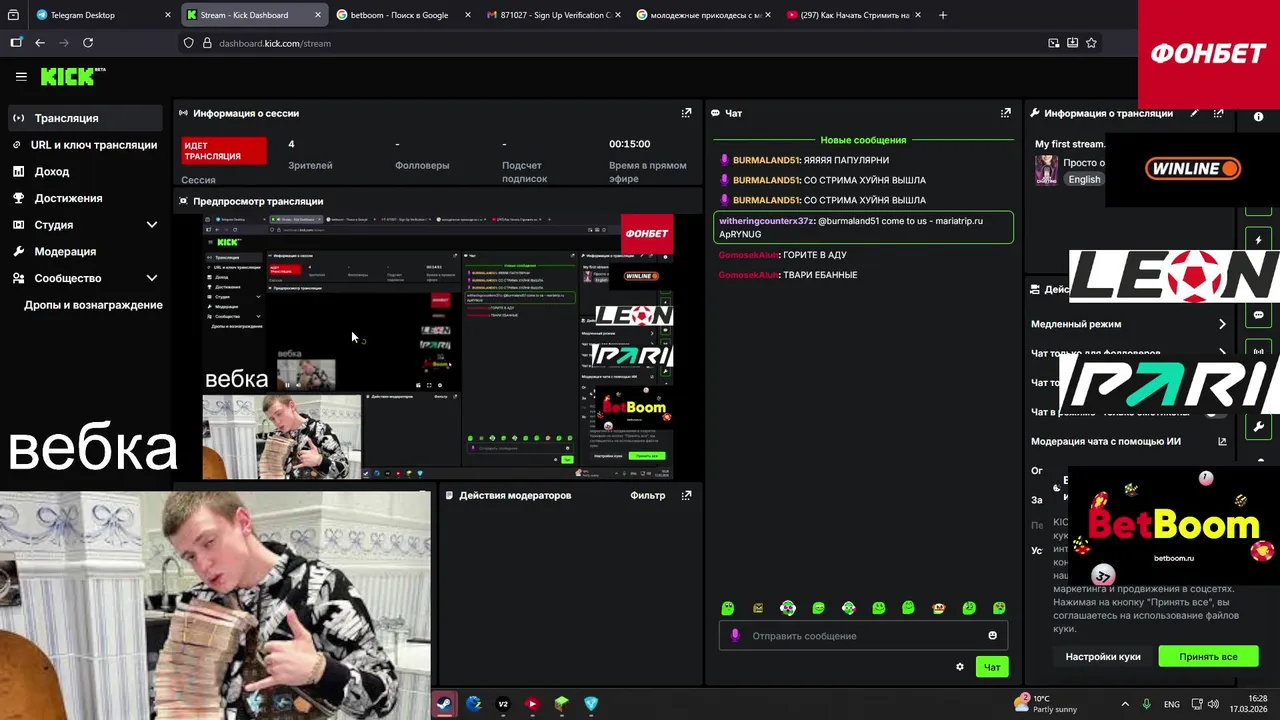Close the Stream - Kick Dashboard tab
1280x720 pixels.
point(318,15)
